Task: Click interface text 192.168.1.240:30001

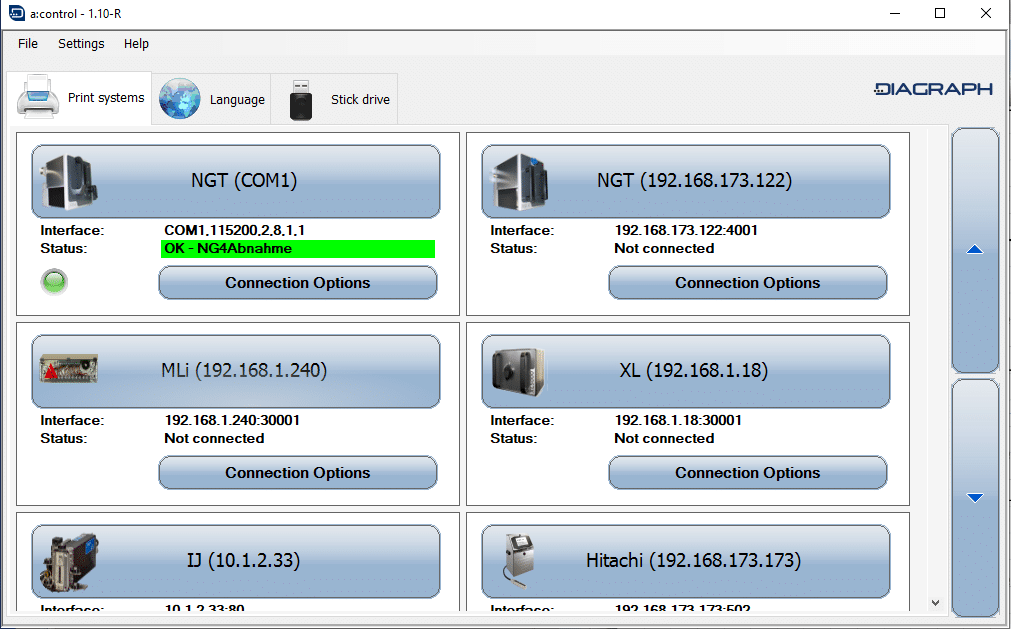Action: click(x=232, y=420)
